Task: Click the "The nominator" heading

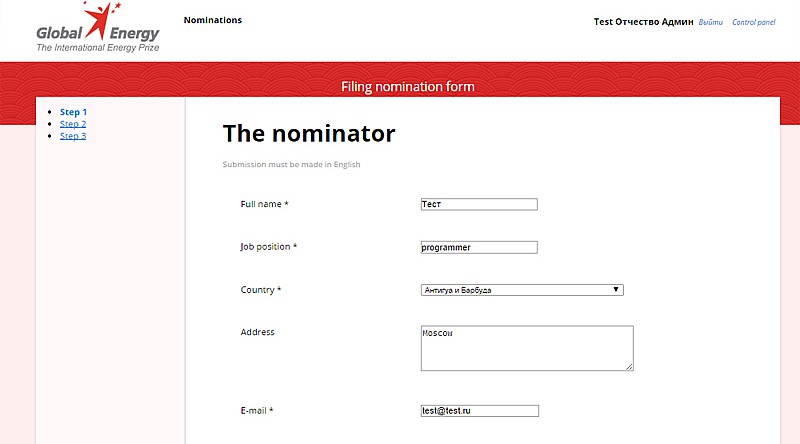Action: pos(308,133)
